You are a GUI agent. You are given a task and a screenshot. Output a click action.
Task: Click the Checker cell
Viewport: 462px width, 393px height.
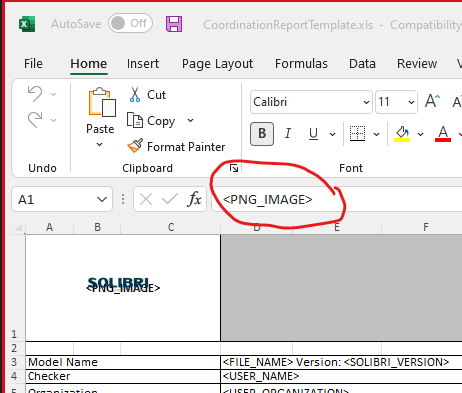pos(123,376)
